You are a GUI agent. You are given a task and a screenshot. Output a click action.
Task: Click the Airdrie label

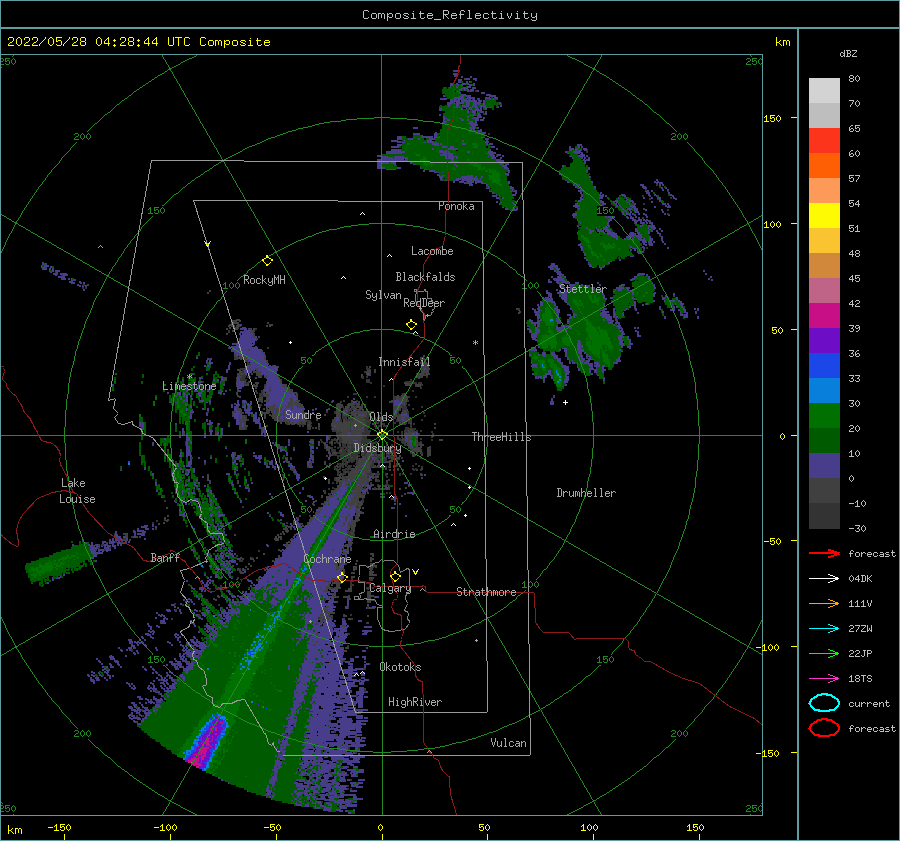point(394,534)
